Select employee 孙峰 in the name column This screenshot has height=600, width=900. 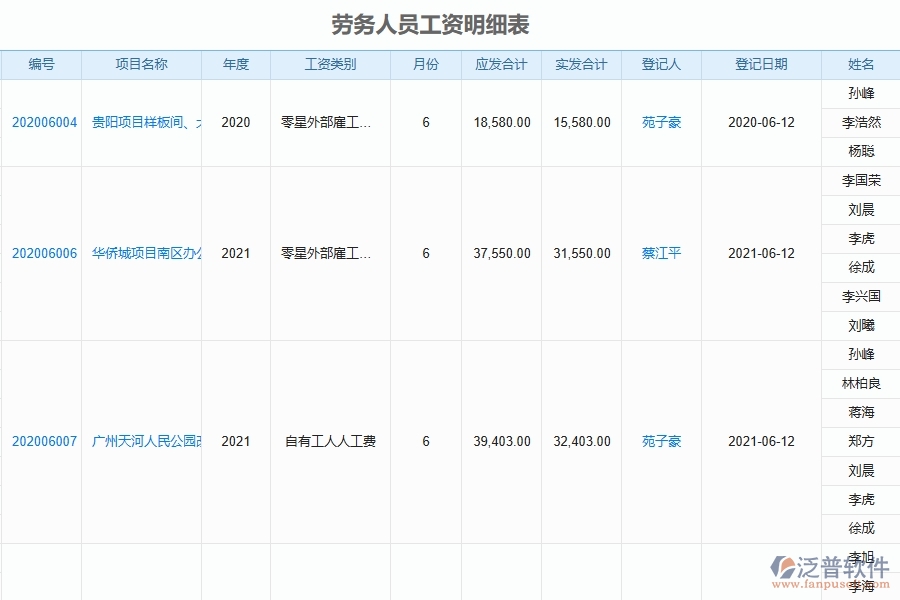860,93
